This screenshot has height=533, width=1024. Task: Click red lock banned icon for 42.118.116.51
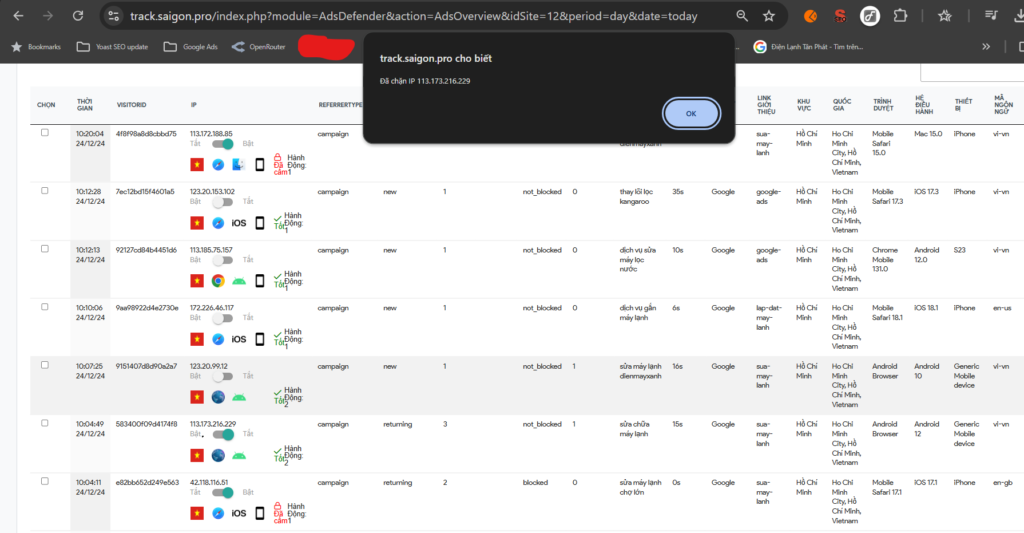pyautogui.click(x=277, y=512)
